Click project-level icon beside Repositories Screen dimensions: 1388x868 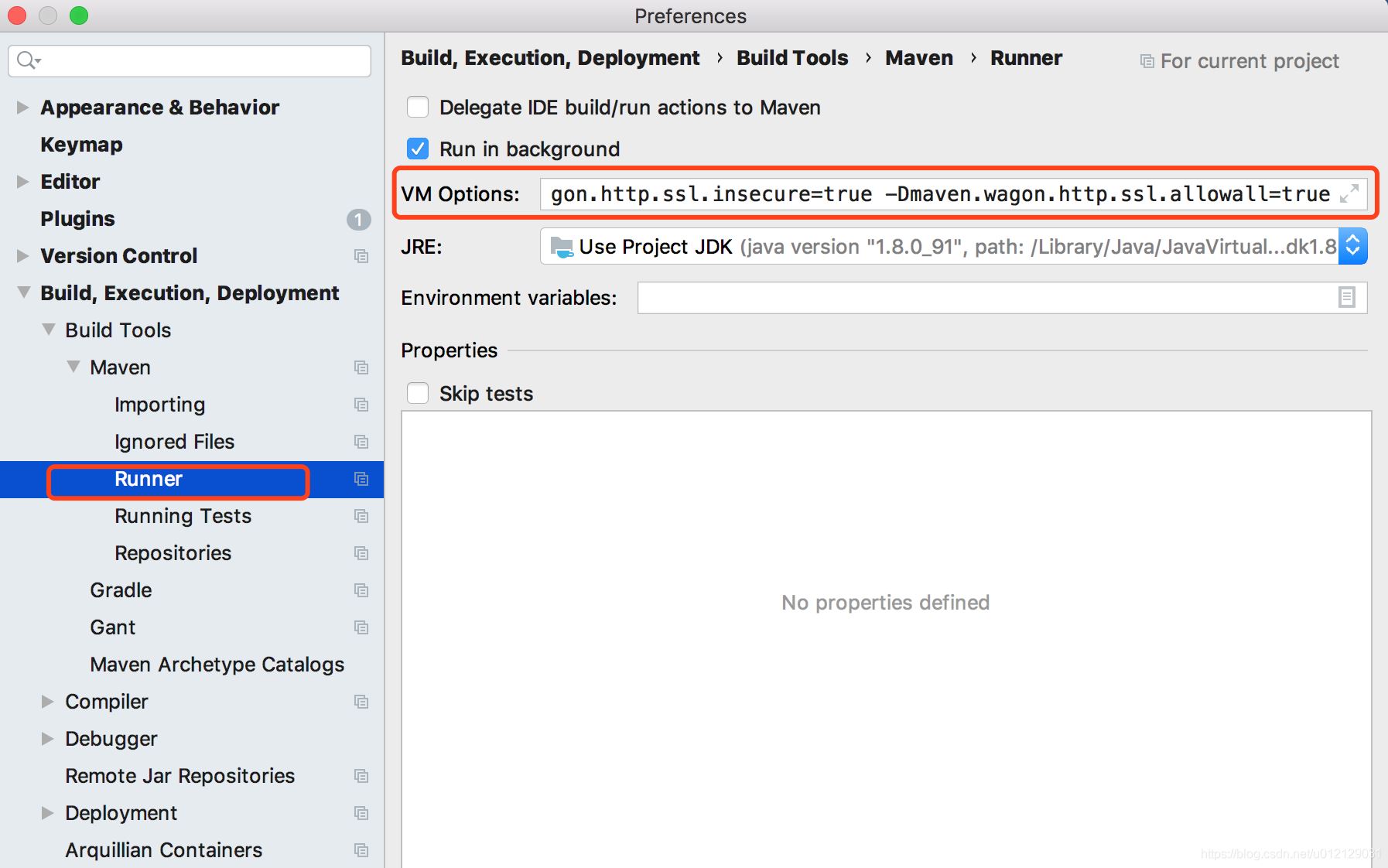click(x=361, y=553)
